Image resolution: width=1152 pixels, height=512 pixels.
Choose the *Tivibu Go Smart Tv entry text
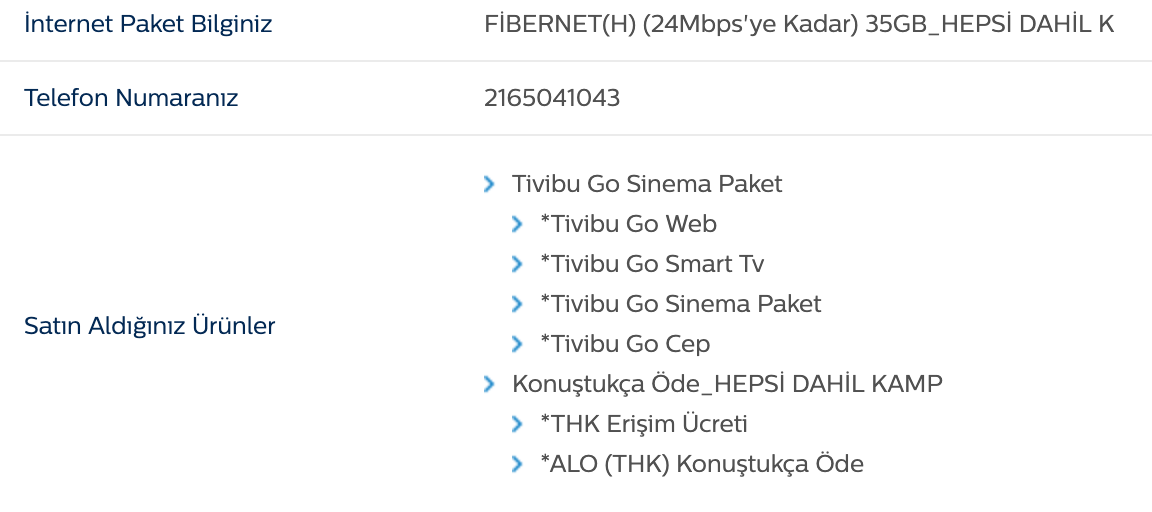pyautogui.click(x=652, y=264)
